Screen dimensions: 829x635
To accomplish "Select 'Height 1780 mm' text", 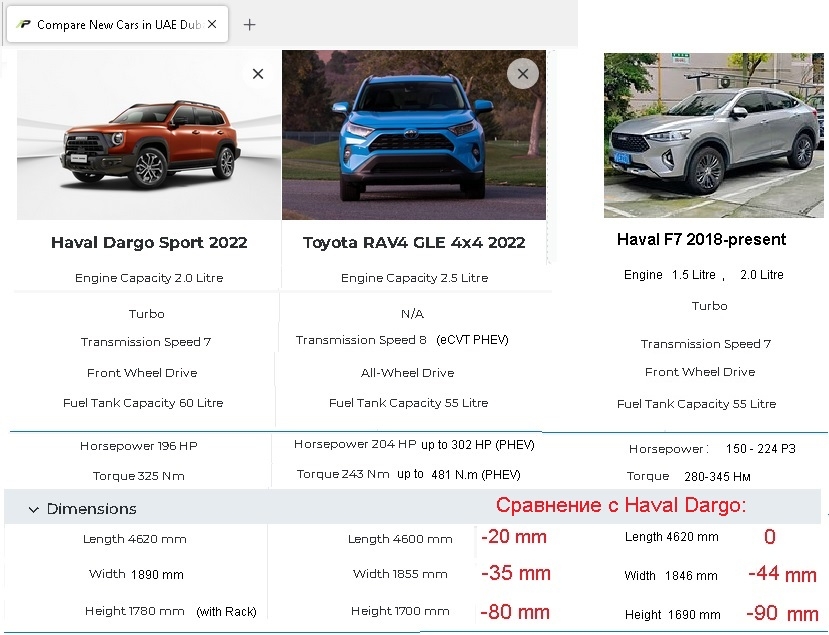I will 135,611.
